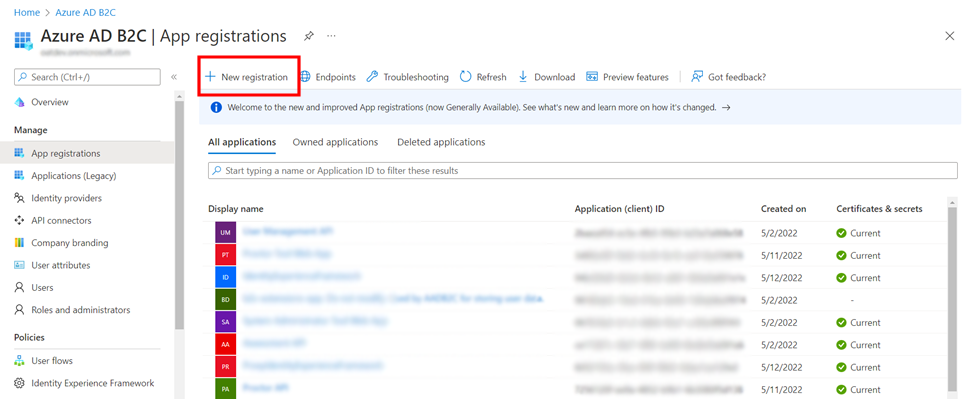Click 5/12/2022 date in ID row
The image size is (975, 399).
tap(782, 278)
